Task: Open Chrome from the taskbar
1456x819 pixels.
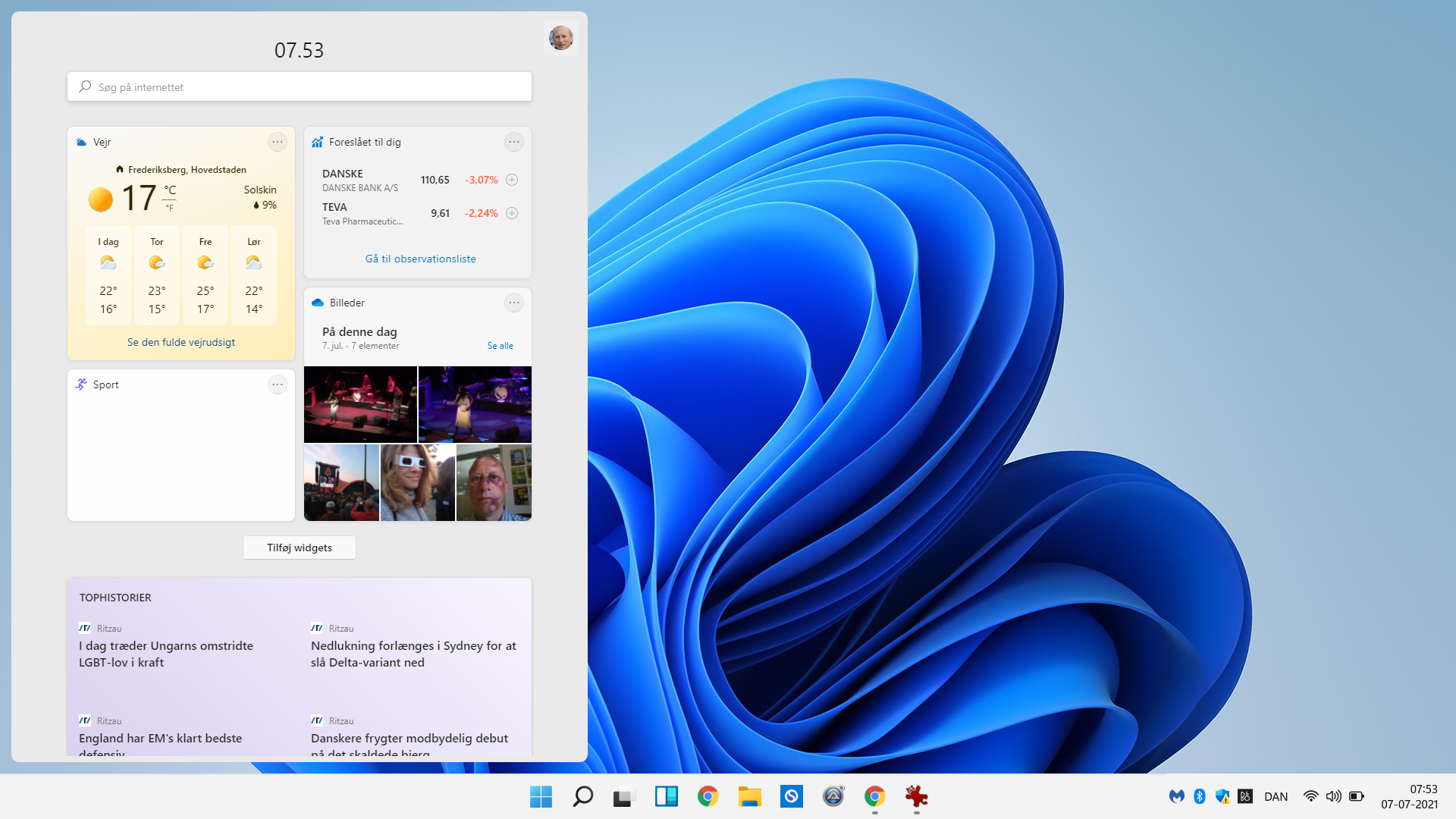Action: [x=708, y=797]
